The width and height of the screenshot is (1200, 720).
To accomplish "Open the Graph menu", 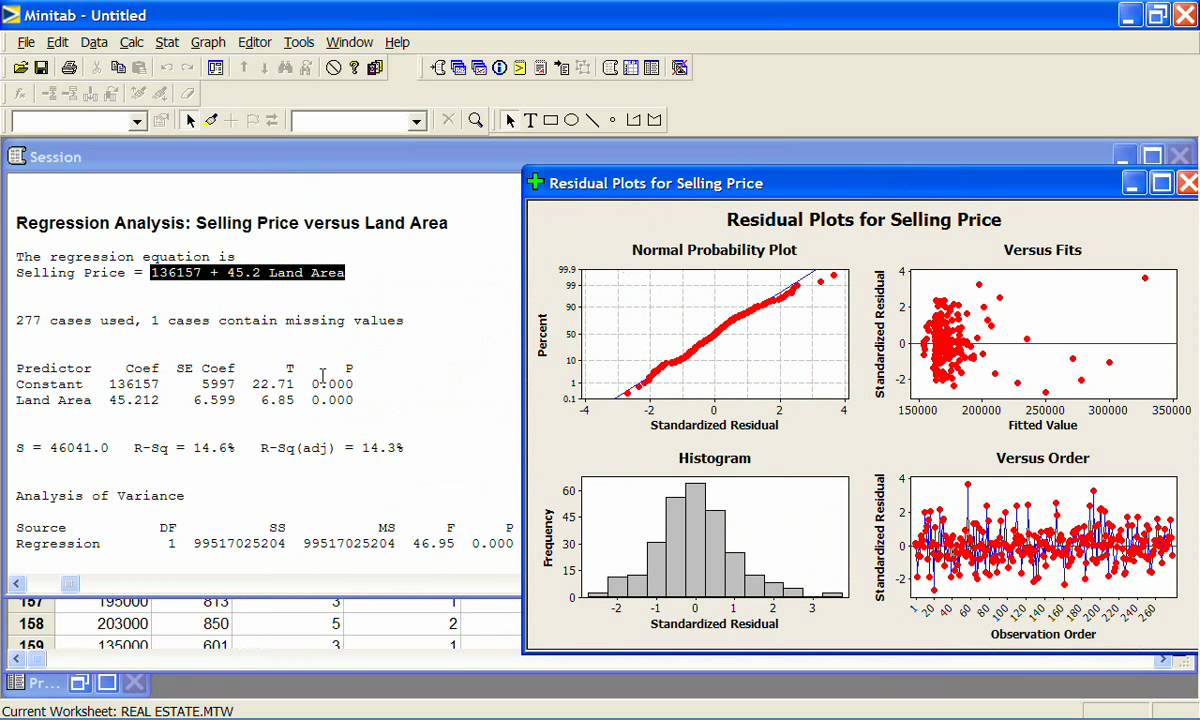I will tap(208, 42).
